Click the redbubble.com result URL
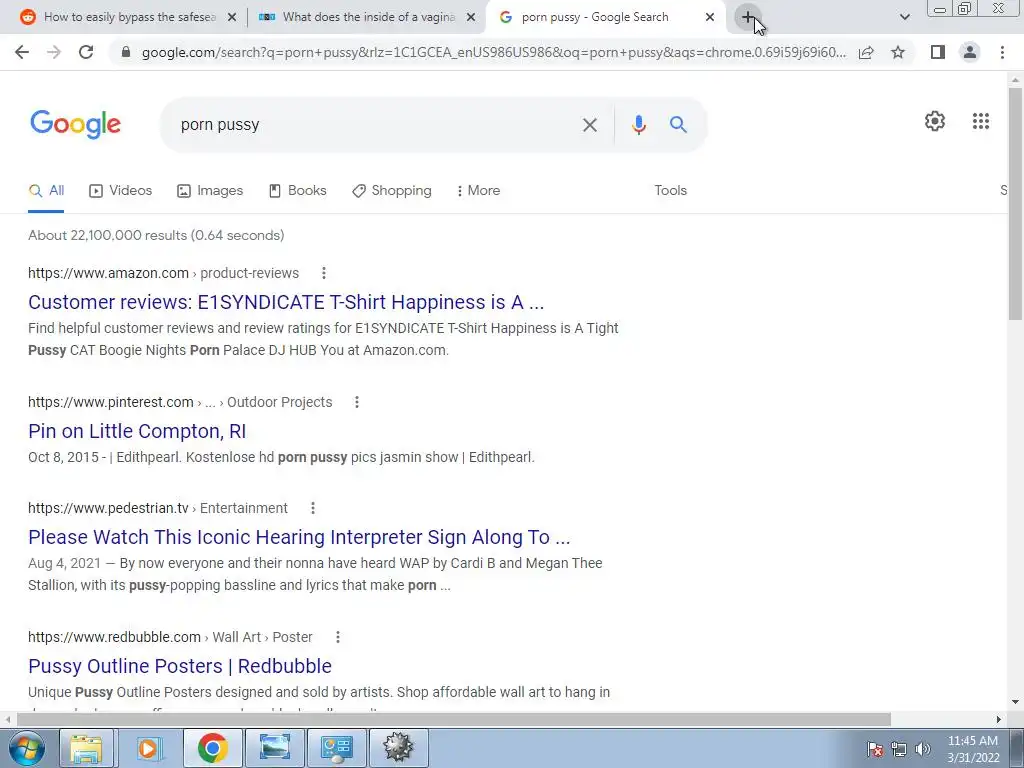 coord(170,637)
